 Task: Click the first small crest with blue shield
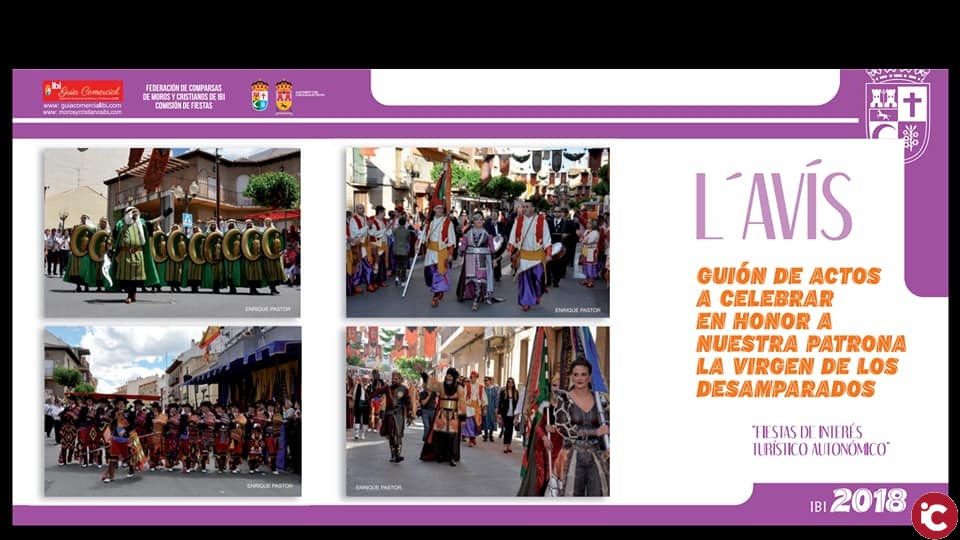(260, 96)
